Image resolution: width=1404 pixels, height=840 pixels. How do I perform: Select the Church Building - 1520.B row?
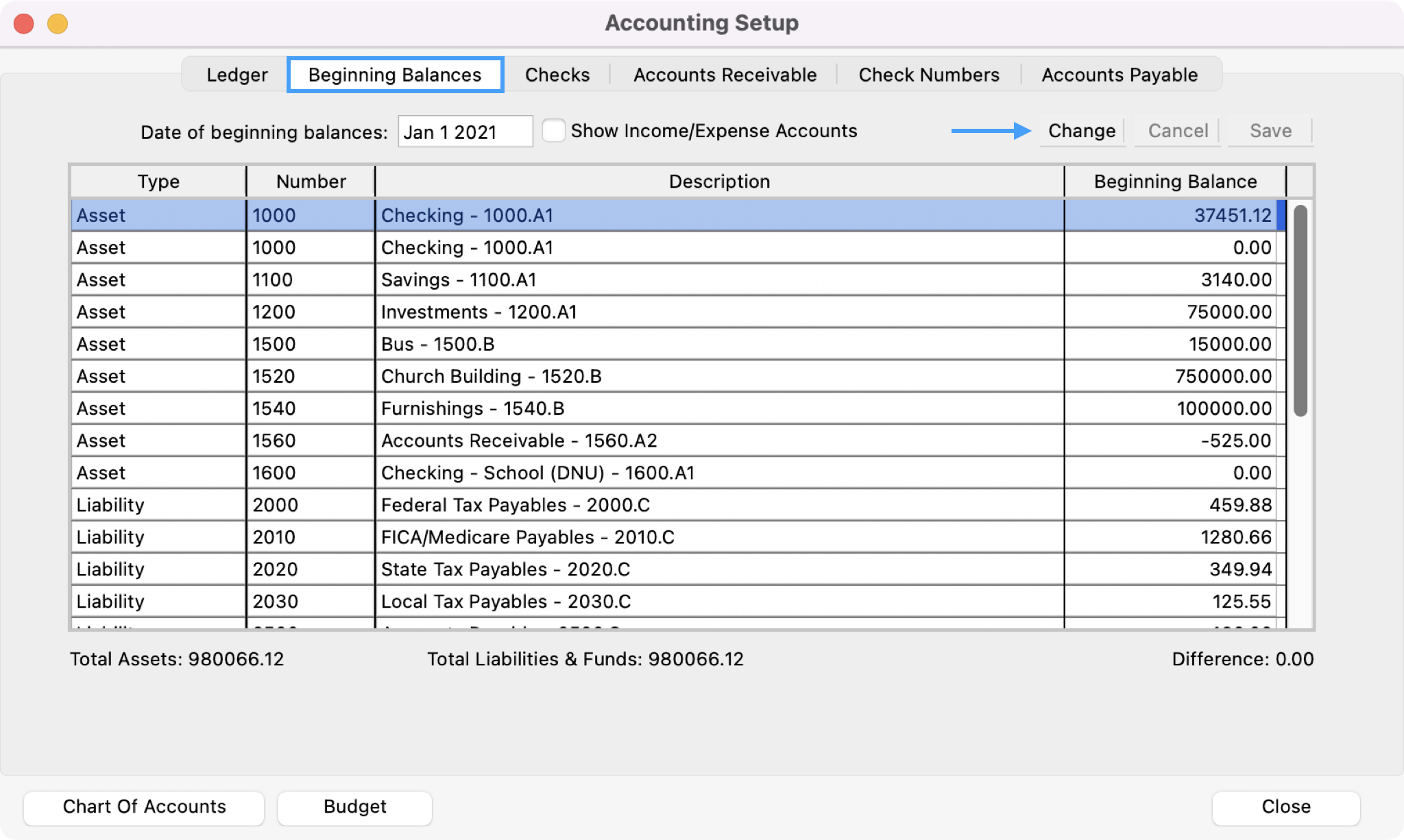[491, 376]
